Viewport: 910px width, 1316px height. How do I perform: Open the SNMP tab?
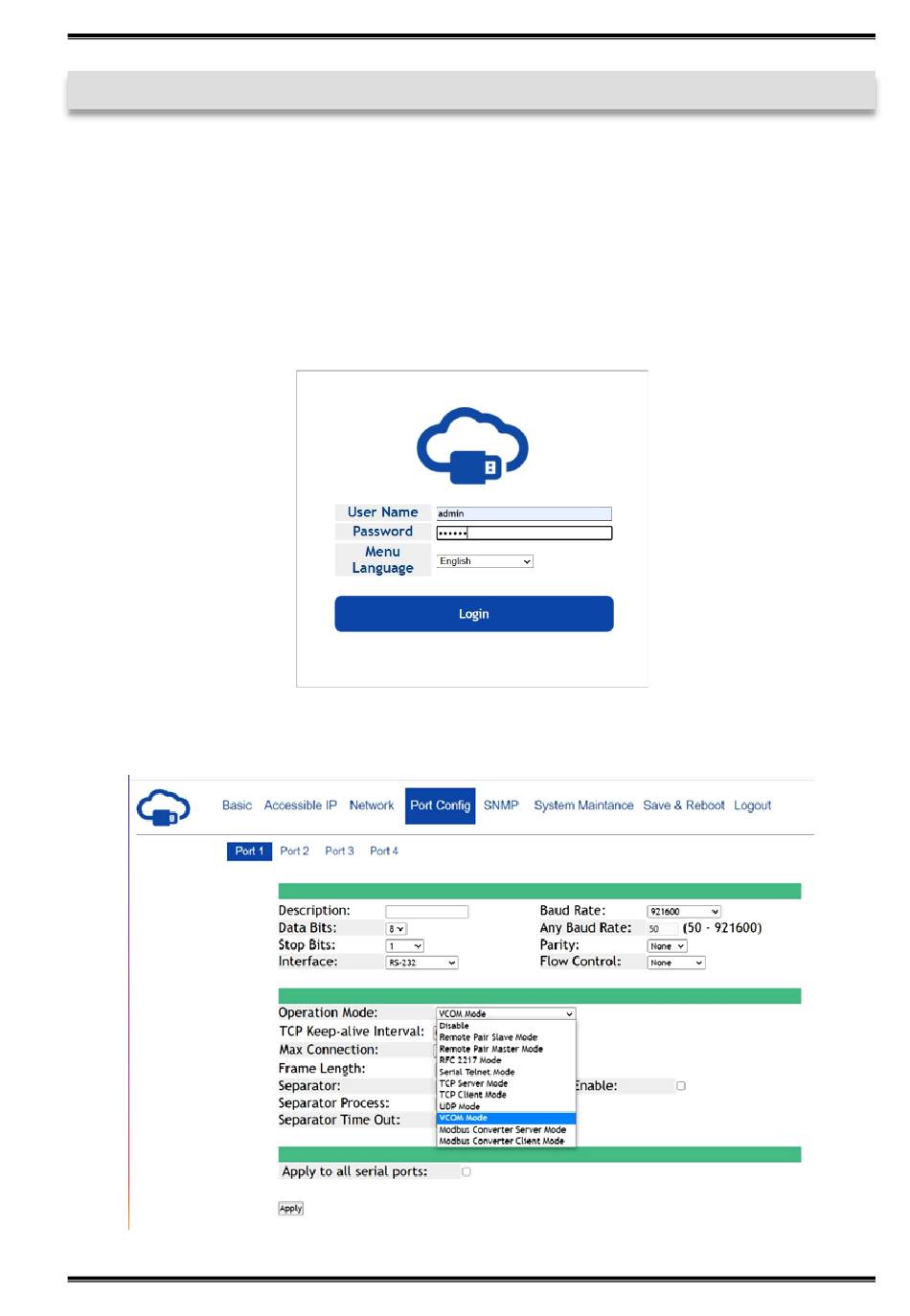(501, 805)
